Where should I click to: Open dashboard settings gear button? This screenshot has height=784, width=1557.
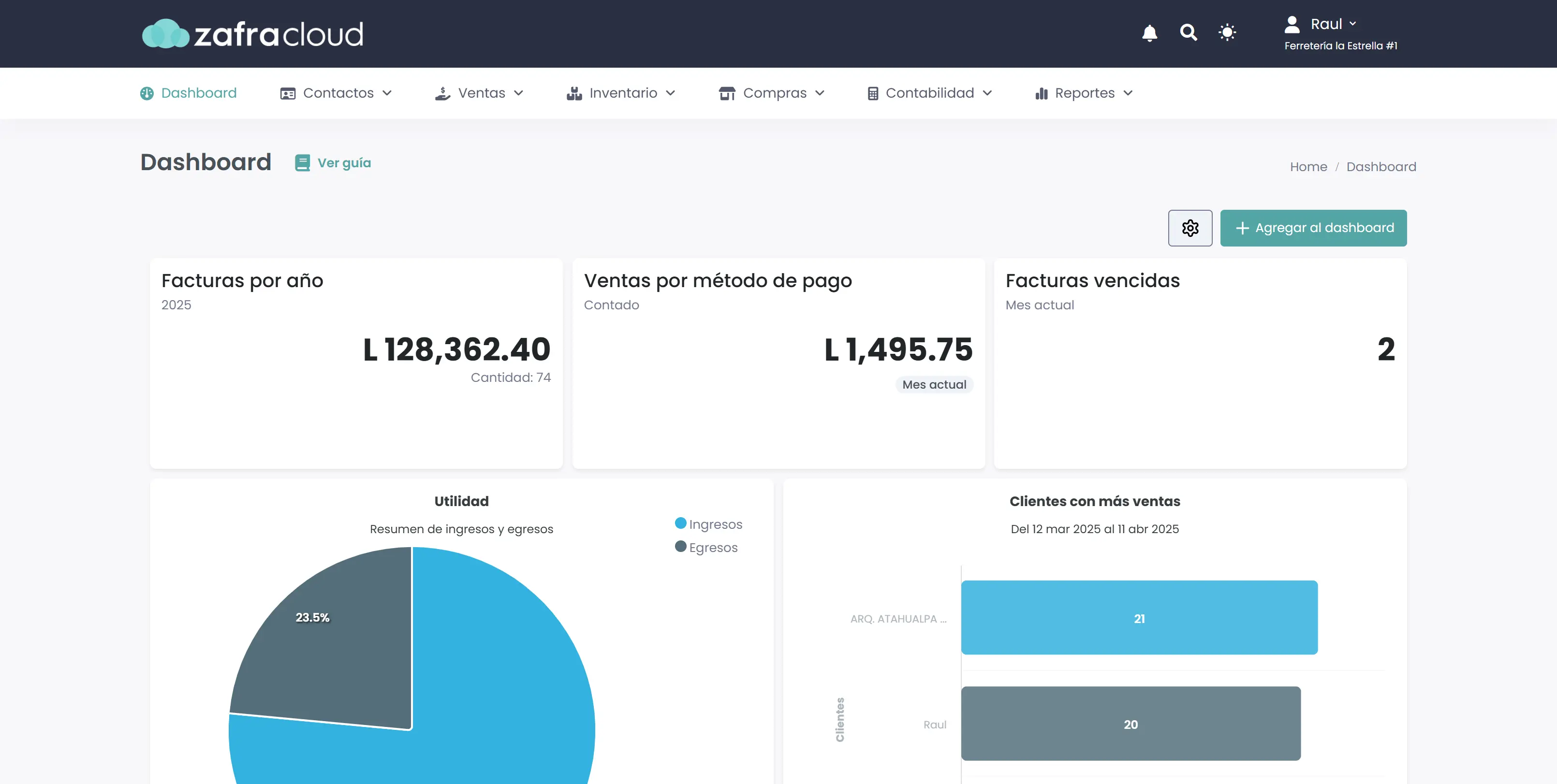tap(1190, 228)
